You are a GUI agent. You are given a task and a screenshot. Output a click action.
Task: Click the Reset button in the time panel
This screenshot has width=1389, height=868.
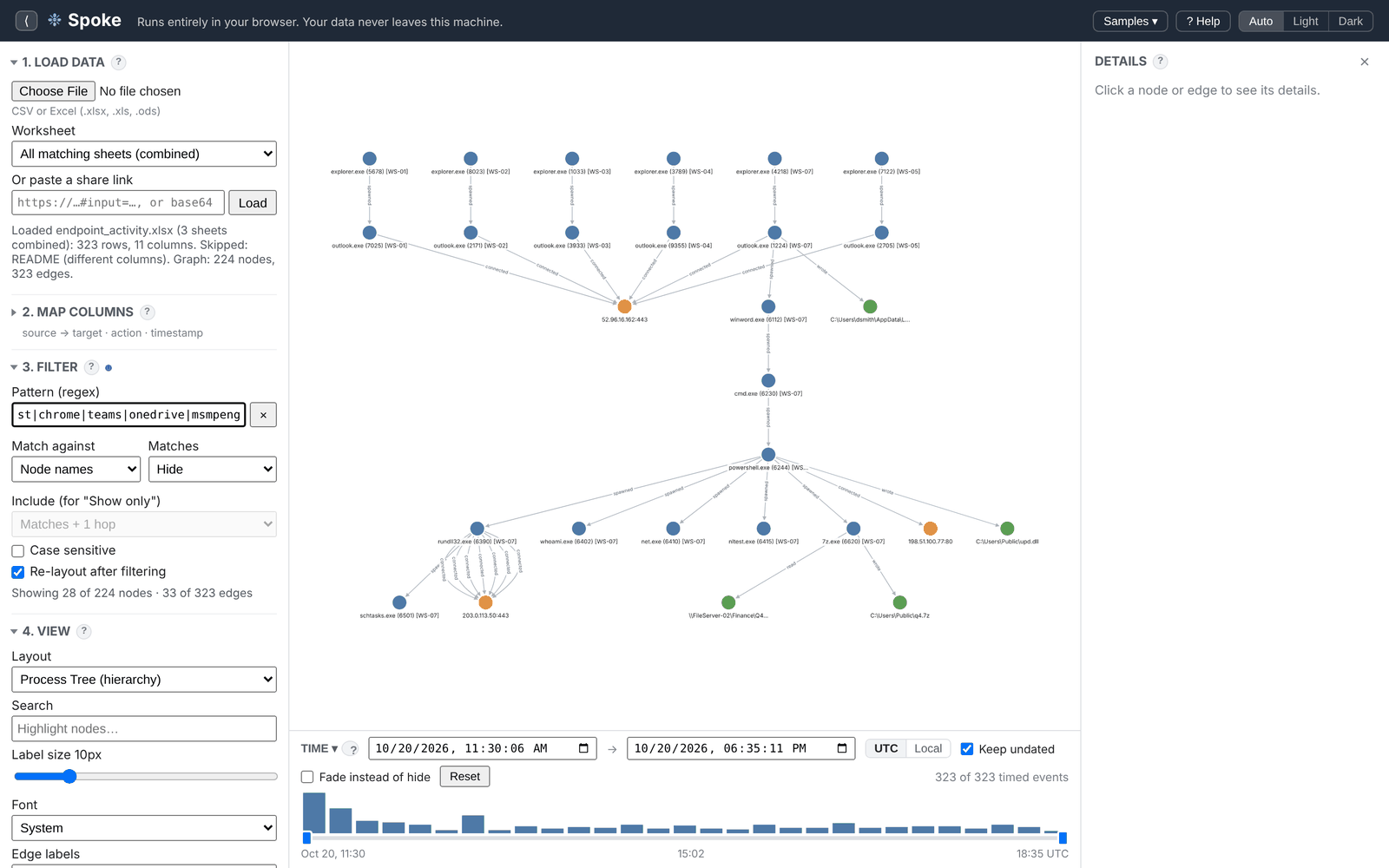coord(464,777)
